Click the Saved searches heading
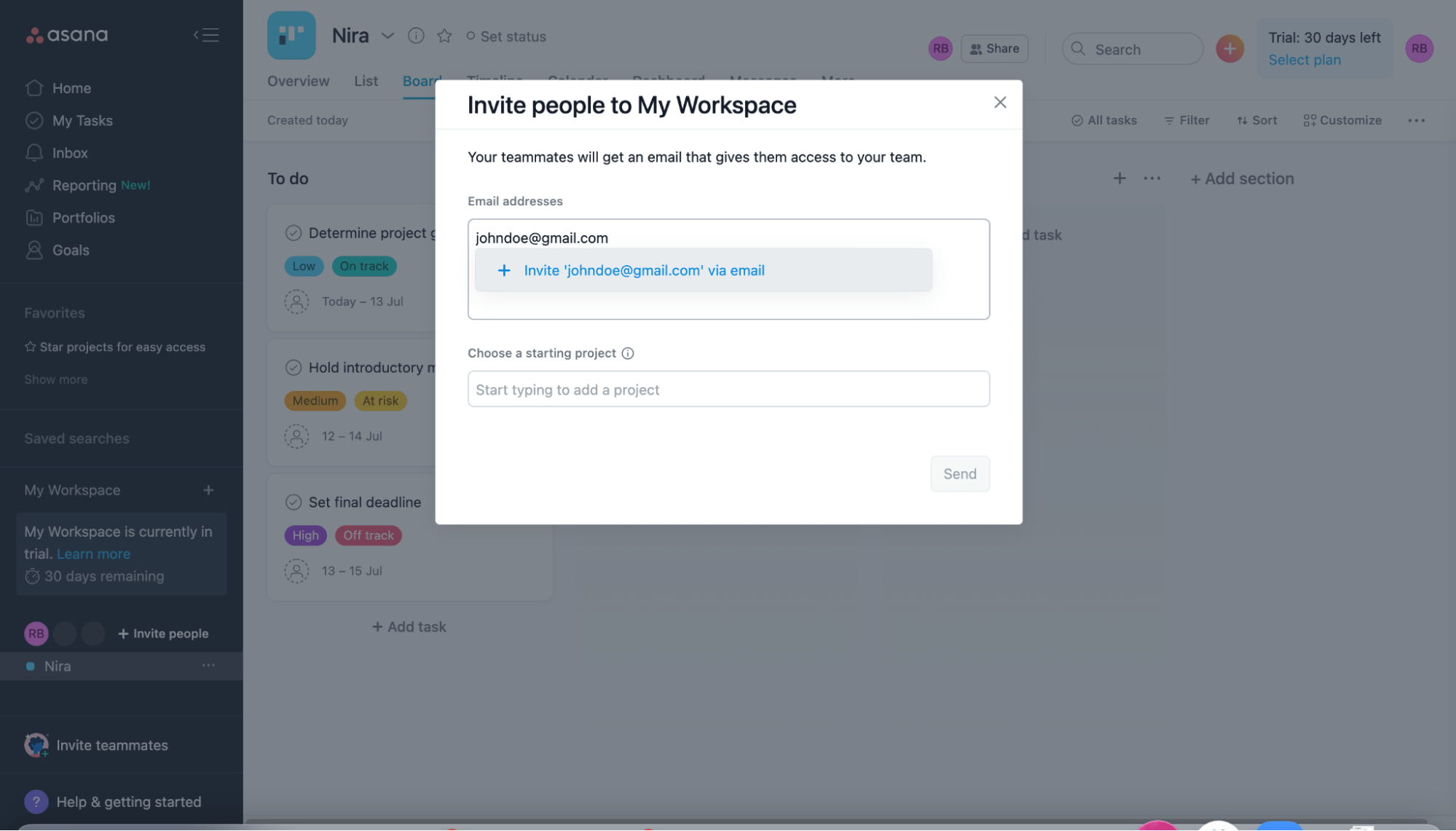Image resolution: width=1456 pixels, height=831 pixels. pos(76,439)
